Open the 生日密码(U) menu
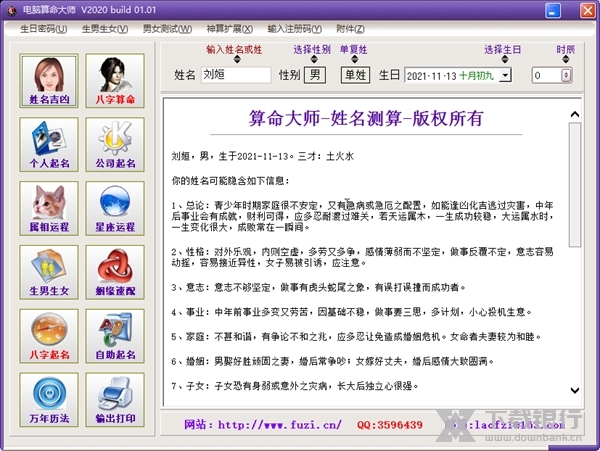This screenshot has width=600, height=451. (x=43, y=29)
